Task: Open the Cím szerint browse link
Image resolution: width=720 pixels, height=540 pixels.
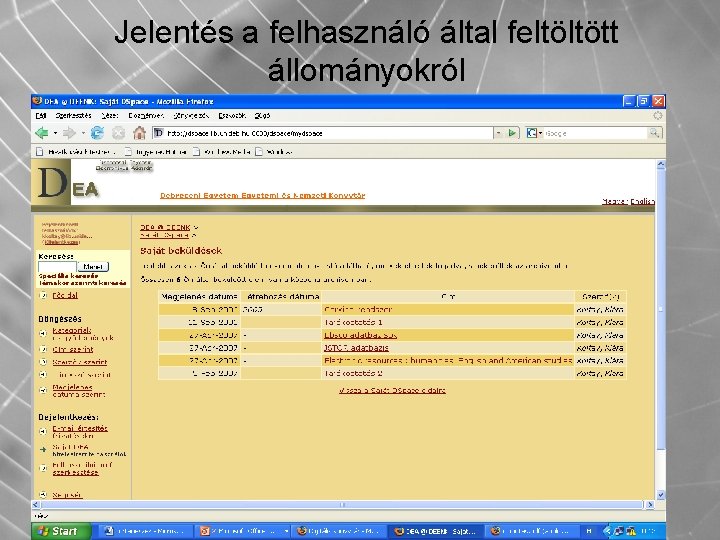Action: click(x=73, y=349)
